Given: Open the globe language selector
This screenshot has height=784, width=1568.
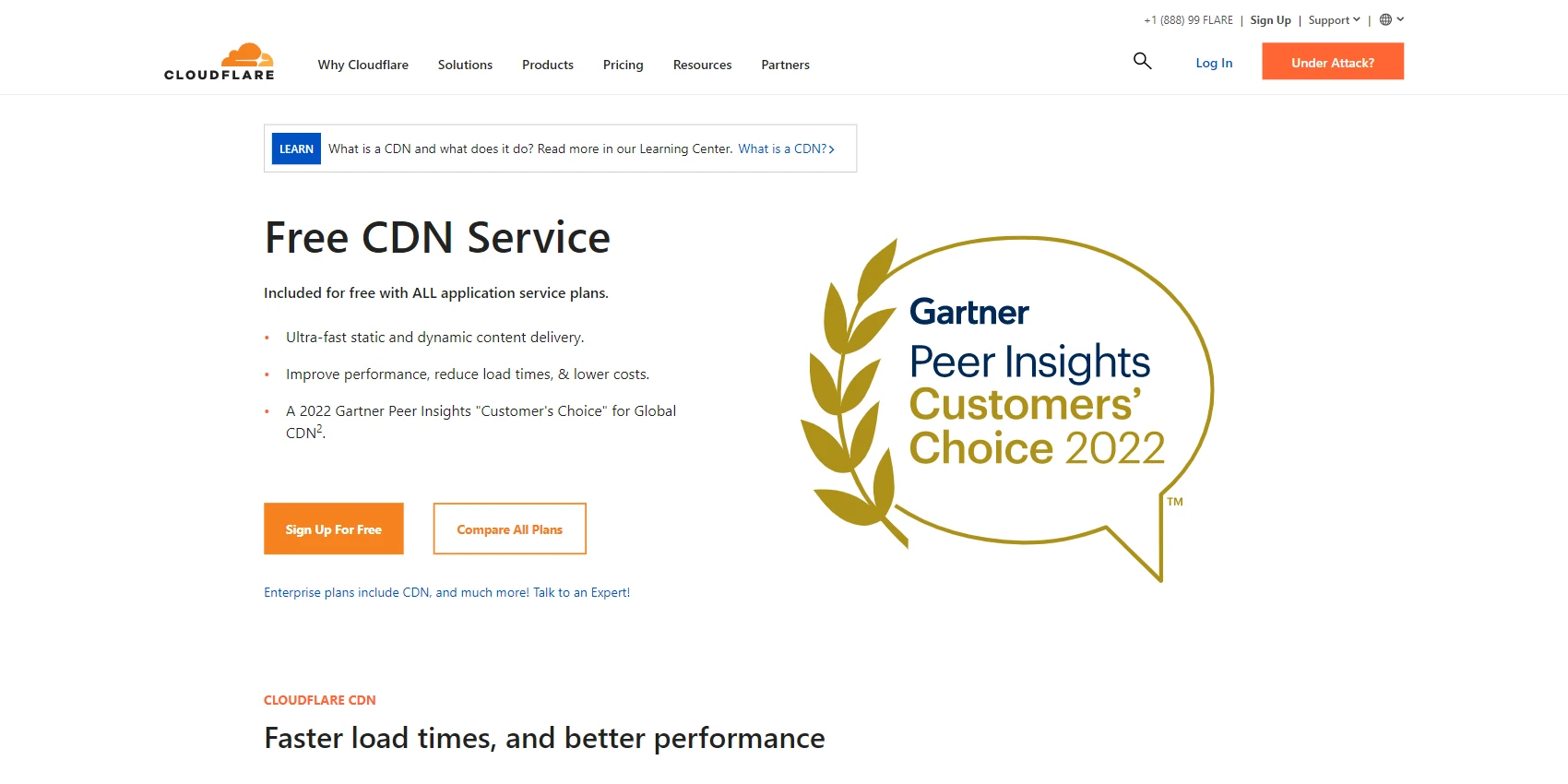Looking at the screenshot, I should 1385,19.
